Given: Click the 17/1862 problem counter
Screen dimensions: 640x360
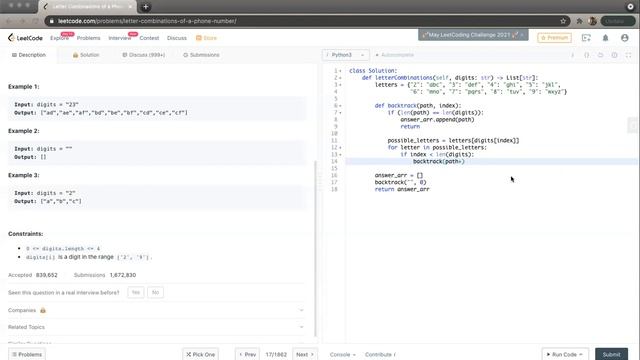Looking at the screenshot, I should pyautogui.click(x=276, y=354).
